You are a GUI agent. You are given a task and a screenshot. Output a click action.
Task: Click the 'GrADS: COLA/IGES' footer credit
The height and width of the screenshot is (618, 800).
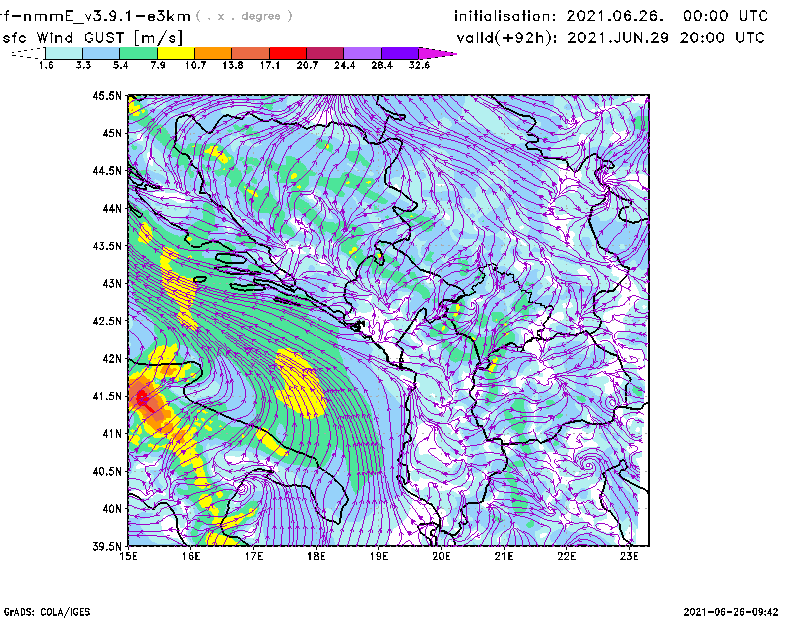tap(47, 612)
